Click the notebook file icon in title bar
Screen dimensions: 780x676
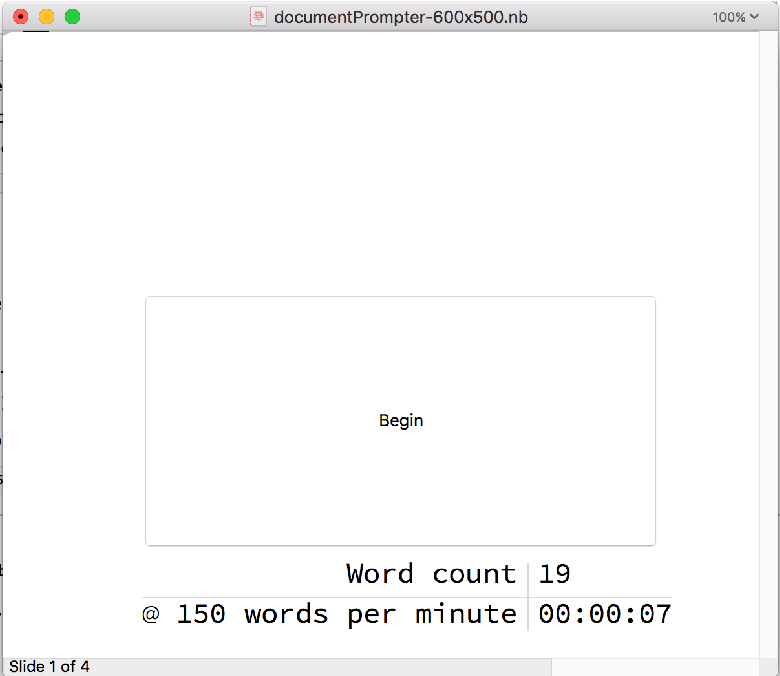(259, 17)
